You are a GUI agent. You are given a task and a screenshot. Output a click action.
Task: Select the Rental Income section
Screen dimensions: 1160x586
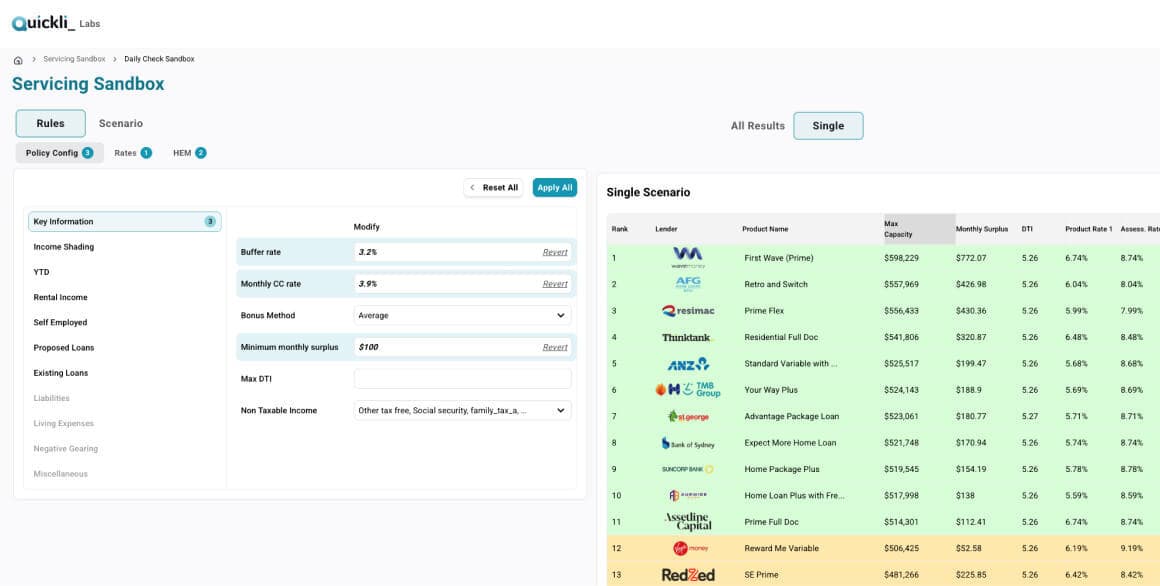(60, 296)
